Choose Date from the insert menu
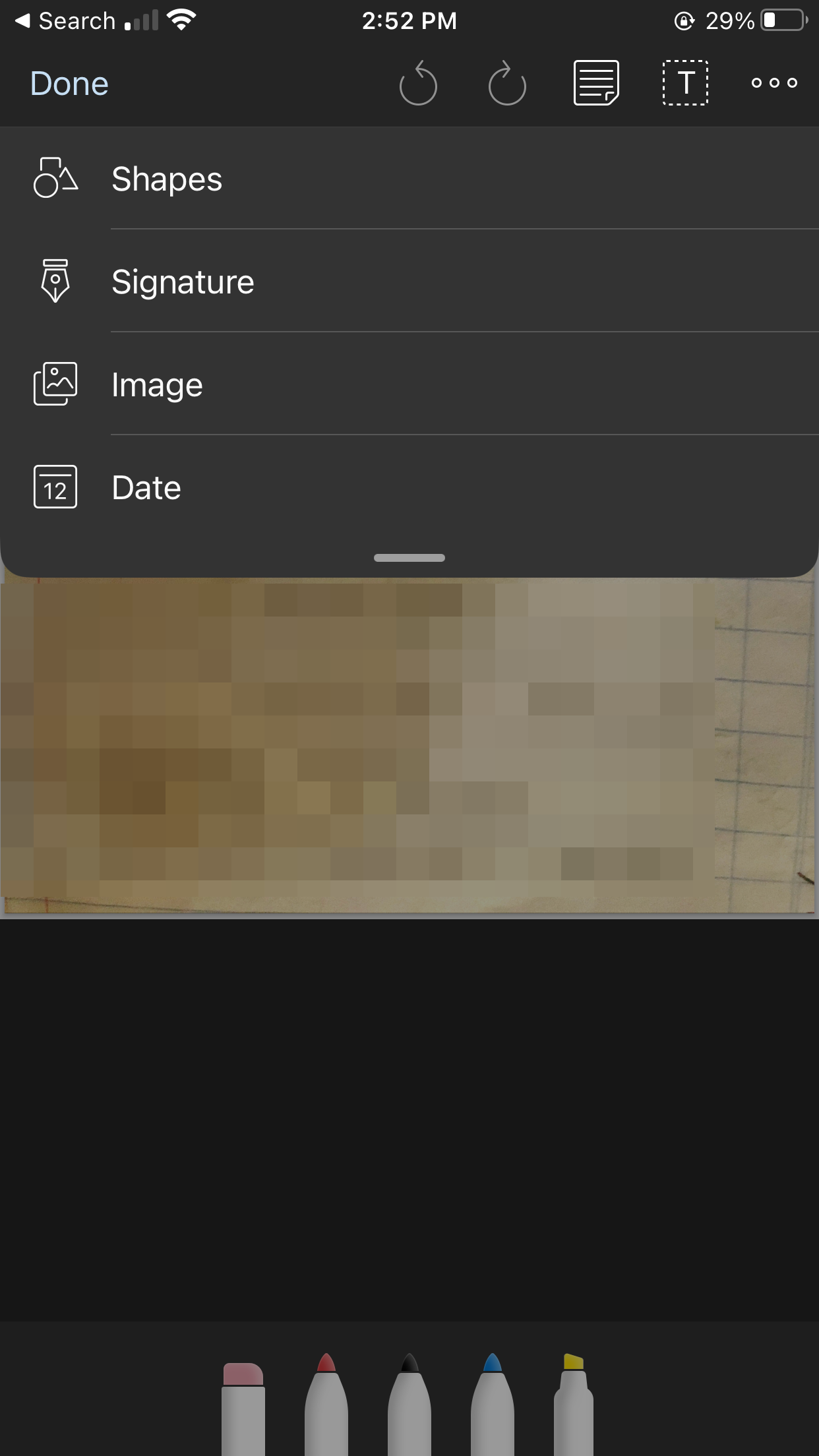This screenshot has width=819, height=1456. 409,487
